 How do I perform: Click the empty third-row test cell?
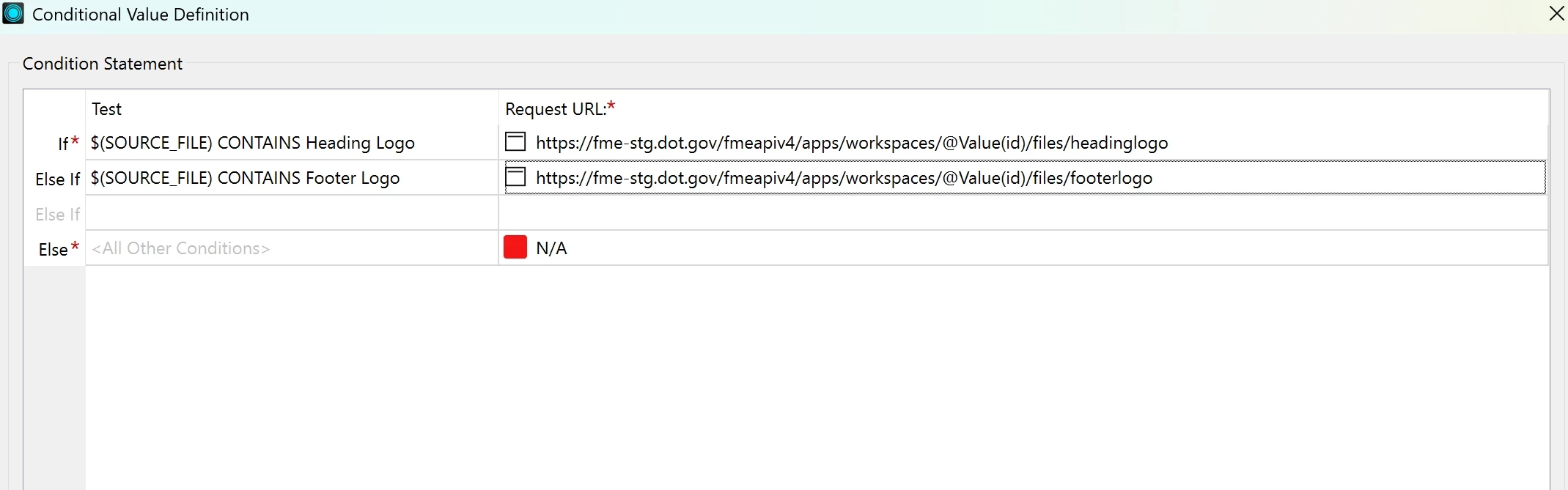[x=292, y=213]
